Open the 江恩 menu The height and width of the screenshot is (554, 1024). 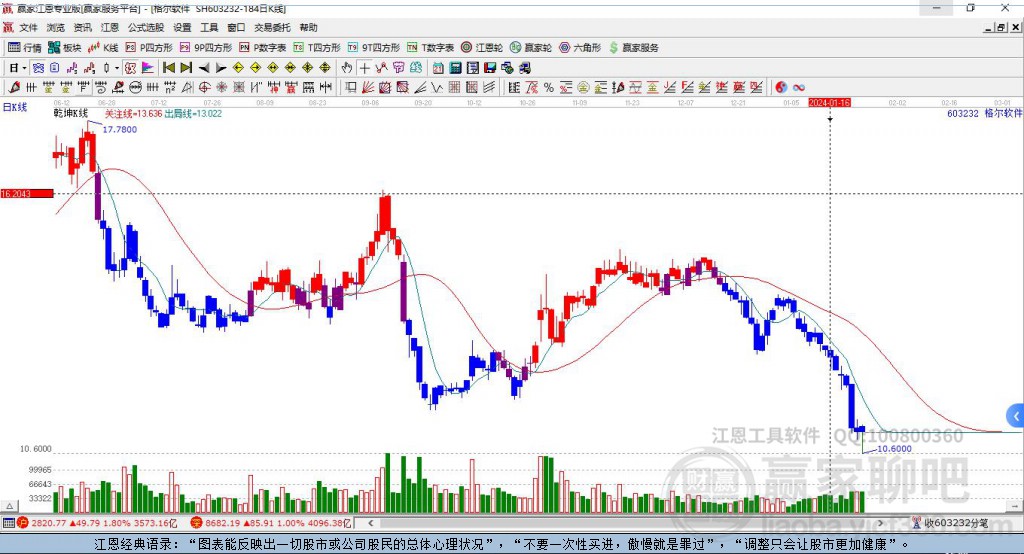pos(110,27)
